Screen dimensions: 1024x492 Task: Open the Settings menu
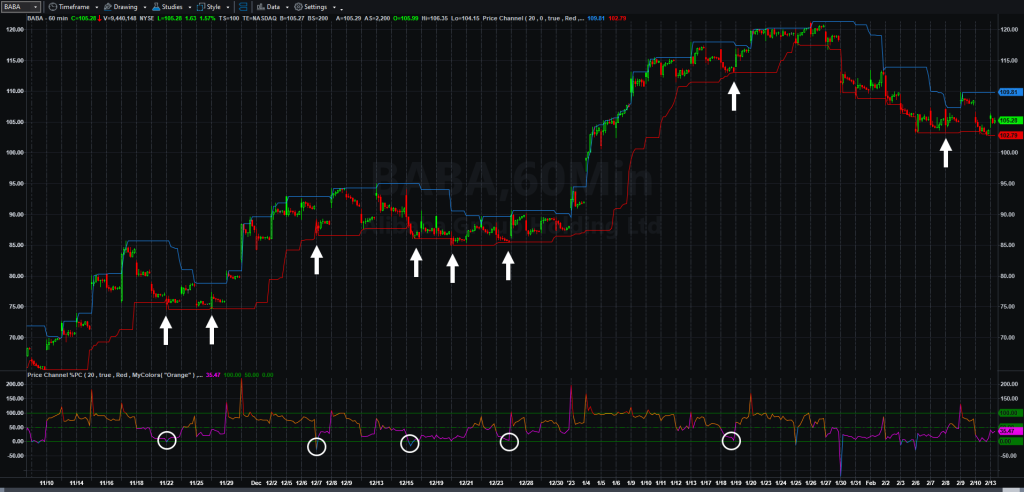click(x=315, y=7)
